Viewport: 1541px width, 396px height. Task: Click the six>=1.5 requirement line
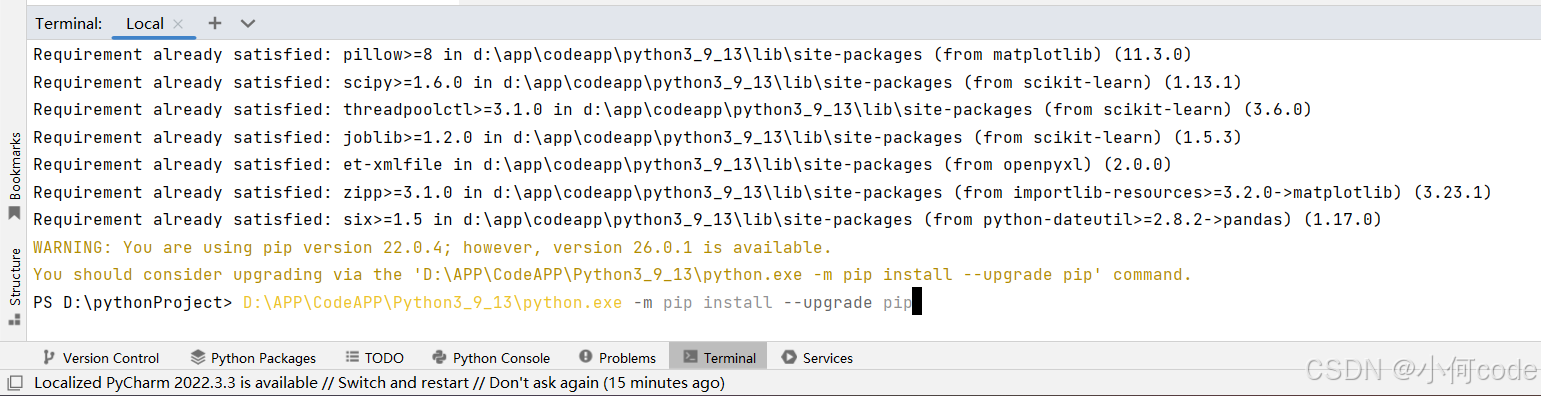[x=708, y=219]
